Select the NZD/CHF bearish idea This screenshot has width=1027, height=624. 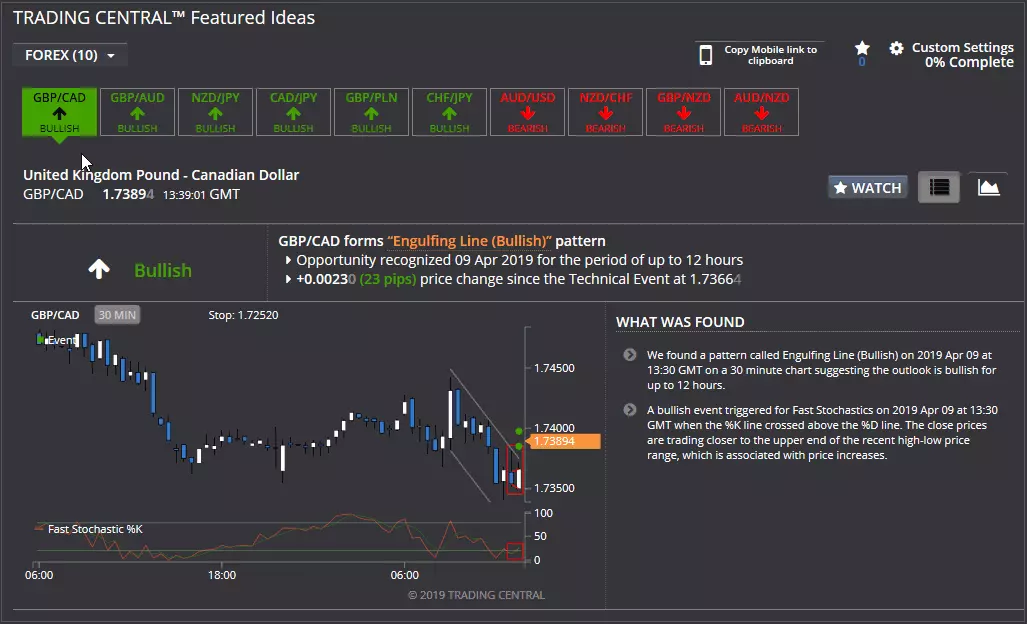point(605,112)
